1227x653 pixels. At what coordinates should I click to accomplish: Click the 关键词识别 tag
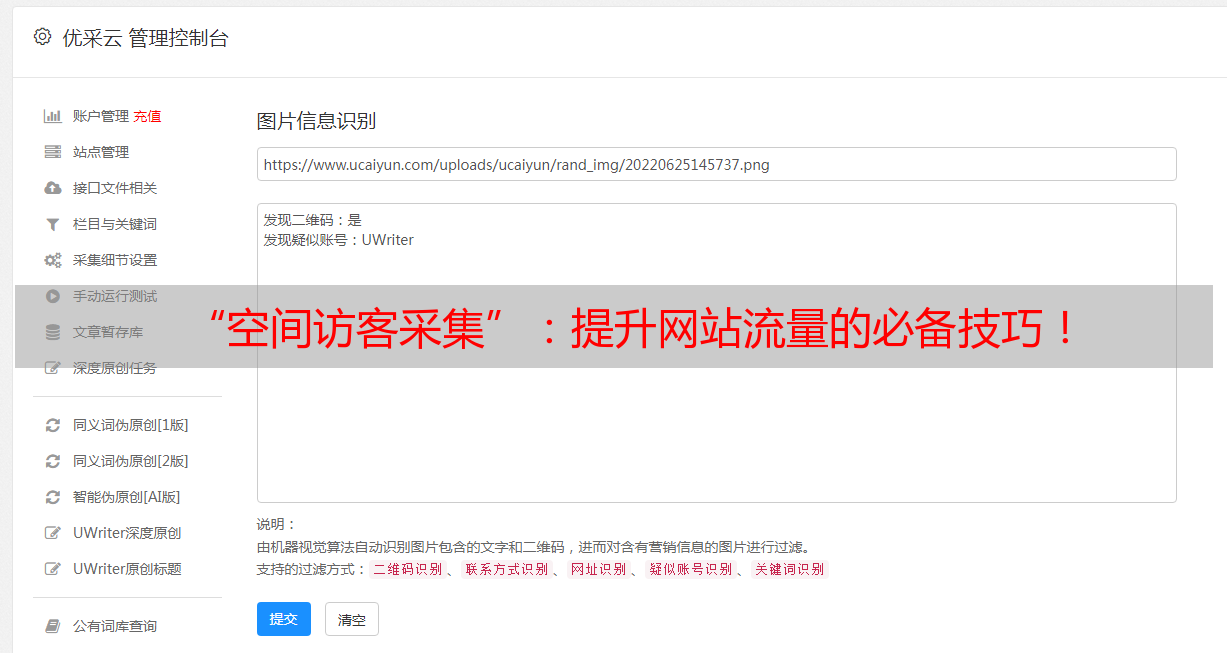pyautogui.click(x=789, y=569)
